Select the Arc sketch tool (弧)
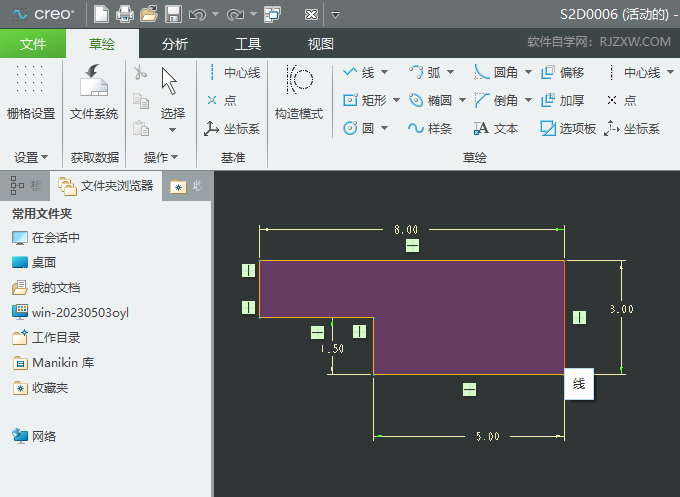The height and width of the screenshot is (497, 680). point(425,72)
